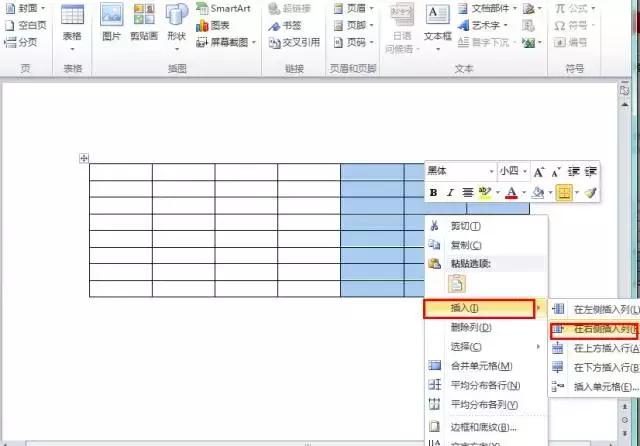
Task: Click the vertical scrollbar up arrow
Action: coord(625,104)
